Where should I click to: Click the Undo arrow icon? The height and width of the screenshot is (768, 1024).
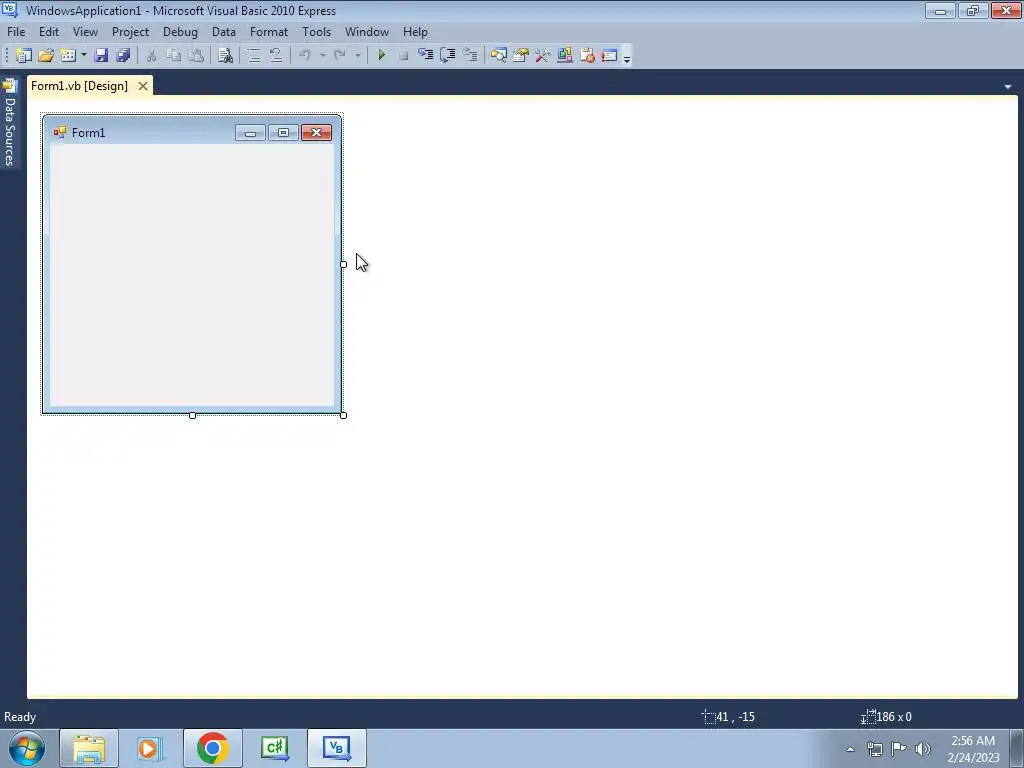click(x=304, y=56)
